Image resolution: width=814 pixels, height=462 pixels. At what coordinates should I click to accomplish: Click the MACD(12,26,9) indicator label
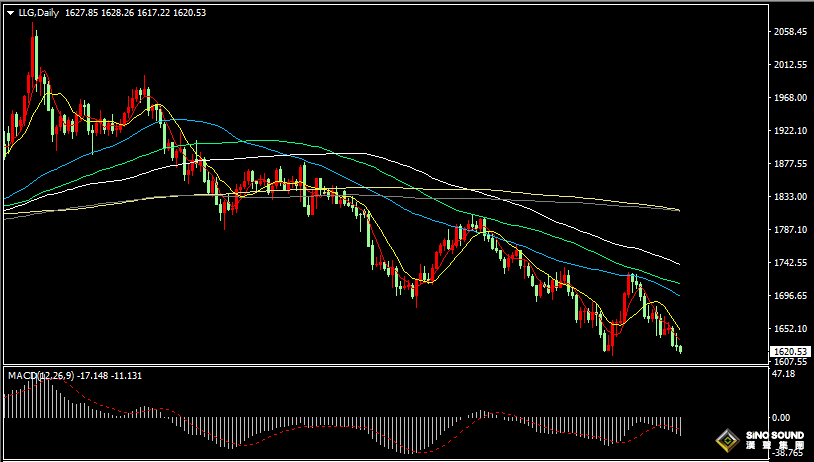pos(38,375)
